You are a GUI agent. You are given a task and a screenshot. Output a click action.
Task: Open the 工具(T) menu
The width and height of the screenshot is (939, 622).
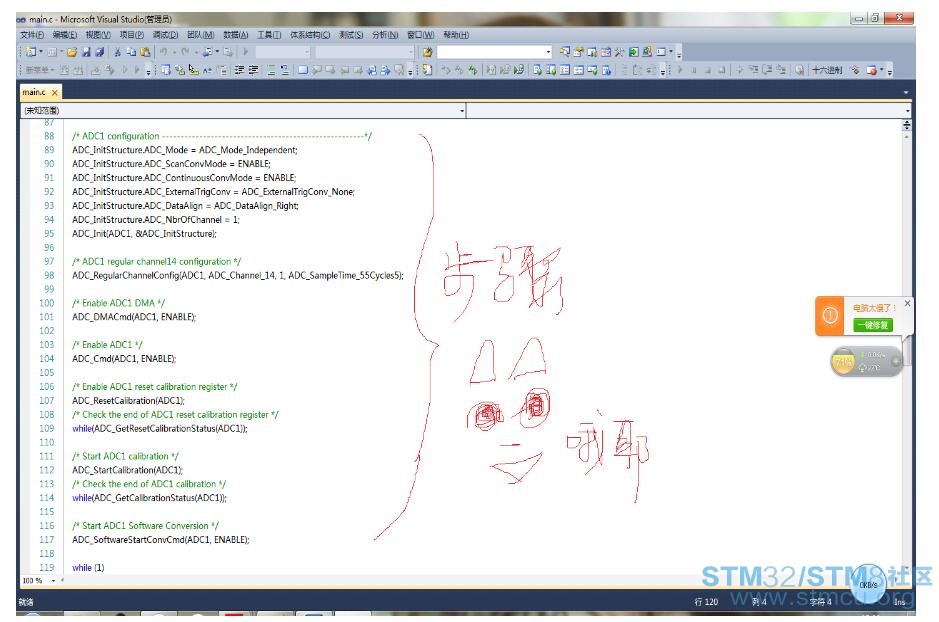[x=269, y=35]
